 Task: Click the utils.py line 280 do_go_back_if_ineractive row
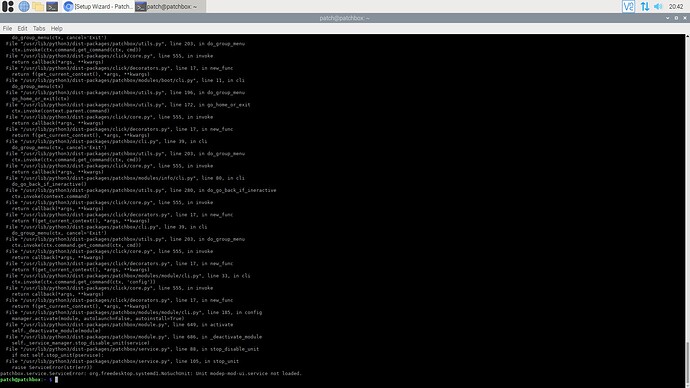click(x=141, y=190)
